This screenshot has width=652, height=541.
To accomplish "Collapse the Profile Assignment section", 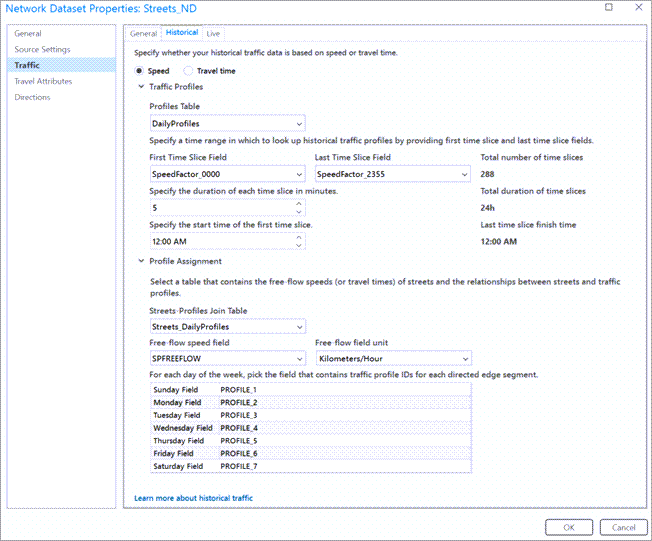I will (140, 261).
